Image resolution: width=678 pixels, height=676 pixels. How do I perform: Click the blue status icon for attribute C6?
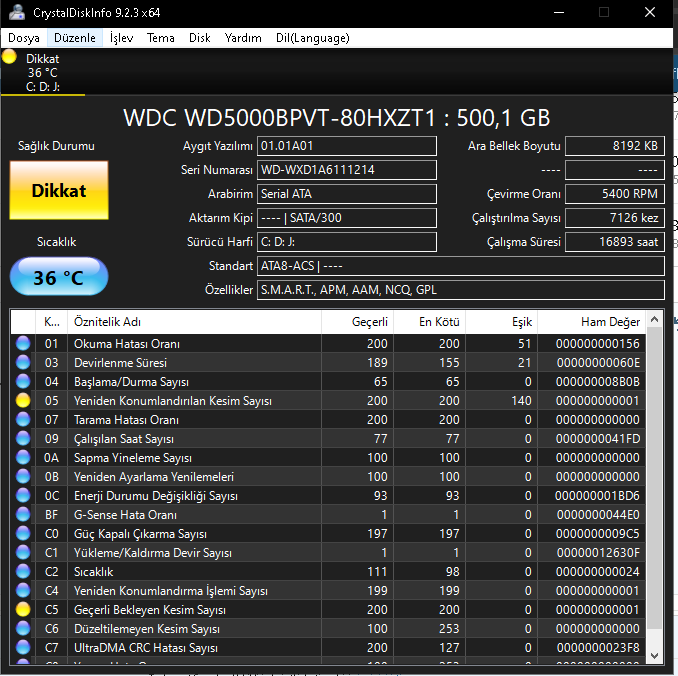pyautogui.click(x=23, y=629)
